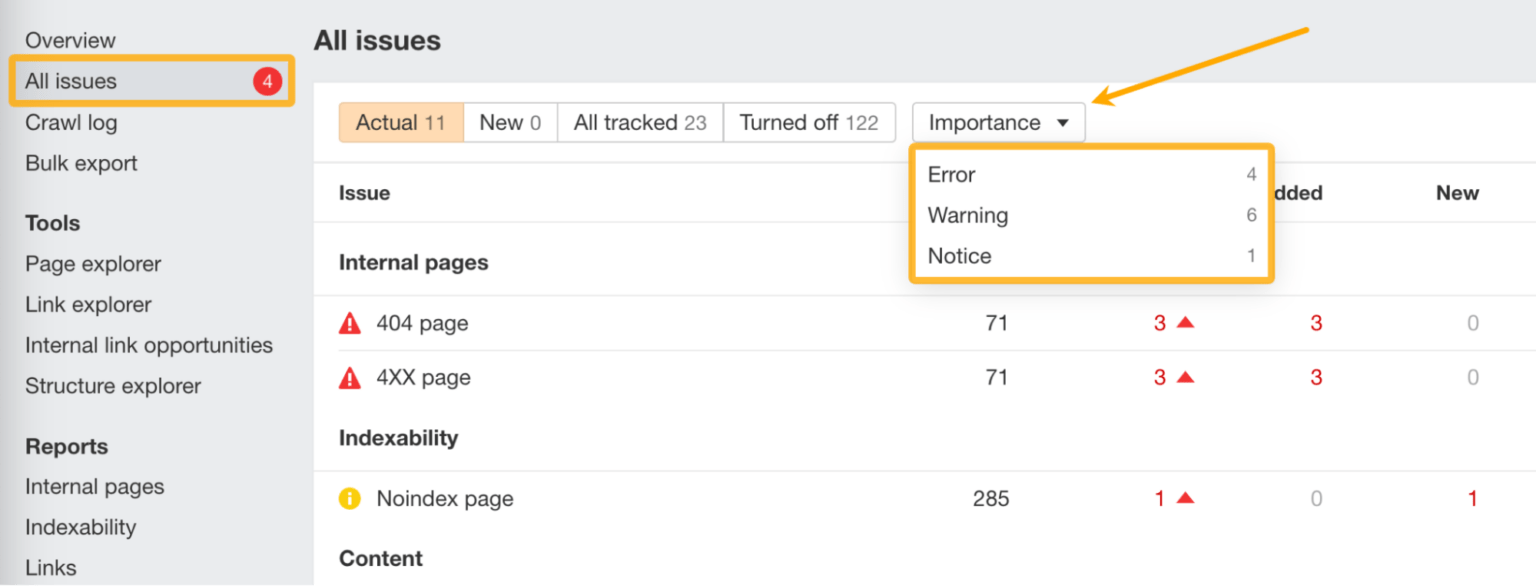Open the Indexability report
Image resolution: width=1536 pixels, height=586 pixels.
pos(80,527)
